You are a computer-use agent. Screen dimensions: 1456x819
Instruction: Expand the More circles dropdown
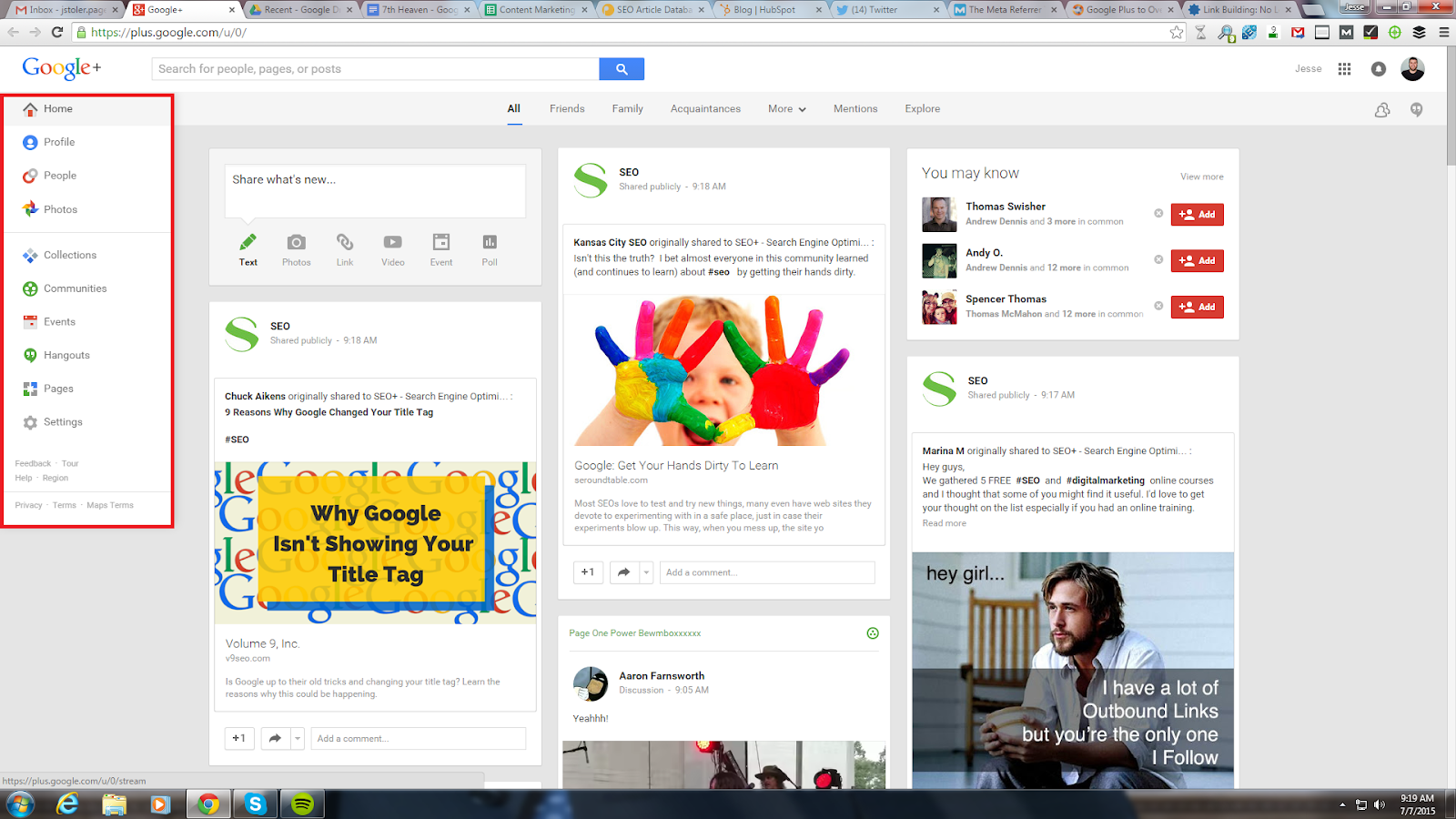coord(787,109)
